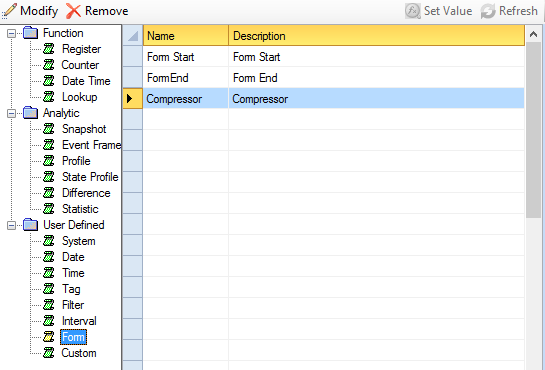Click the Function folder icon
This screenshot has height=370, width=545.
(31, 33)
